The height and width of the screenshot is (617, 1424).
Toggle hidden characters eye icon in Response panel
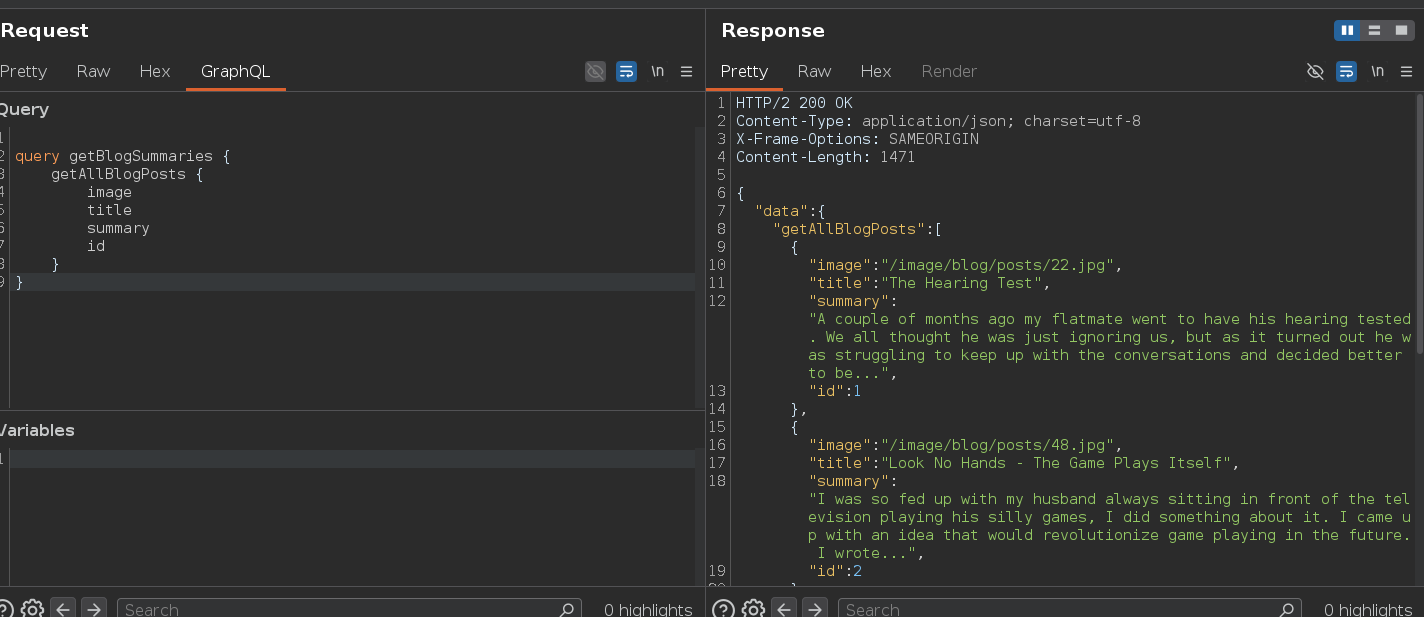click(1316, 71)
